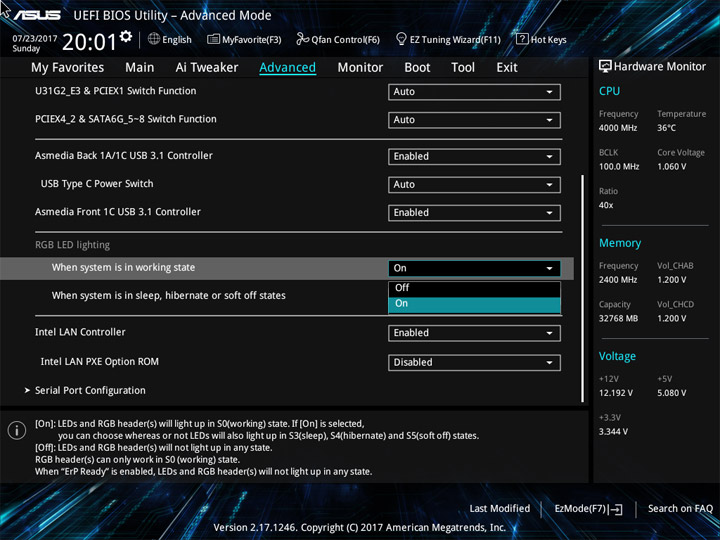Open the My Favorites tab
720x540 pixels.
point(68,68)
